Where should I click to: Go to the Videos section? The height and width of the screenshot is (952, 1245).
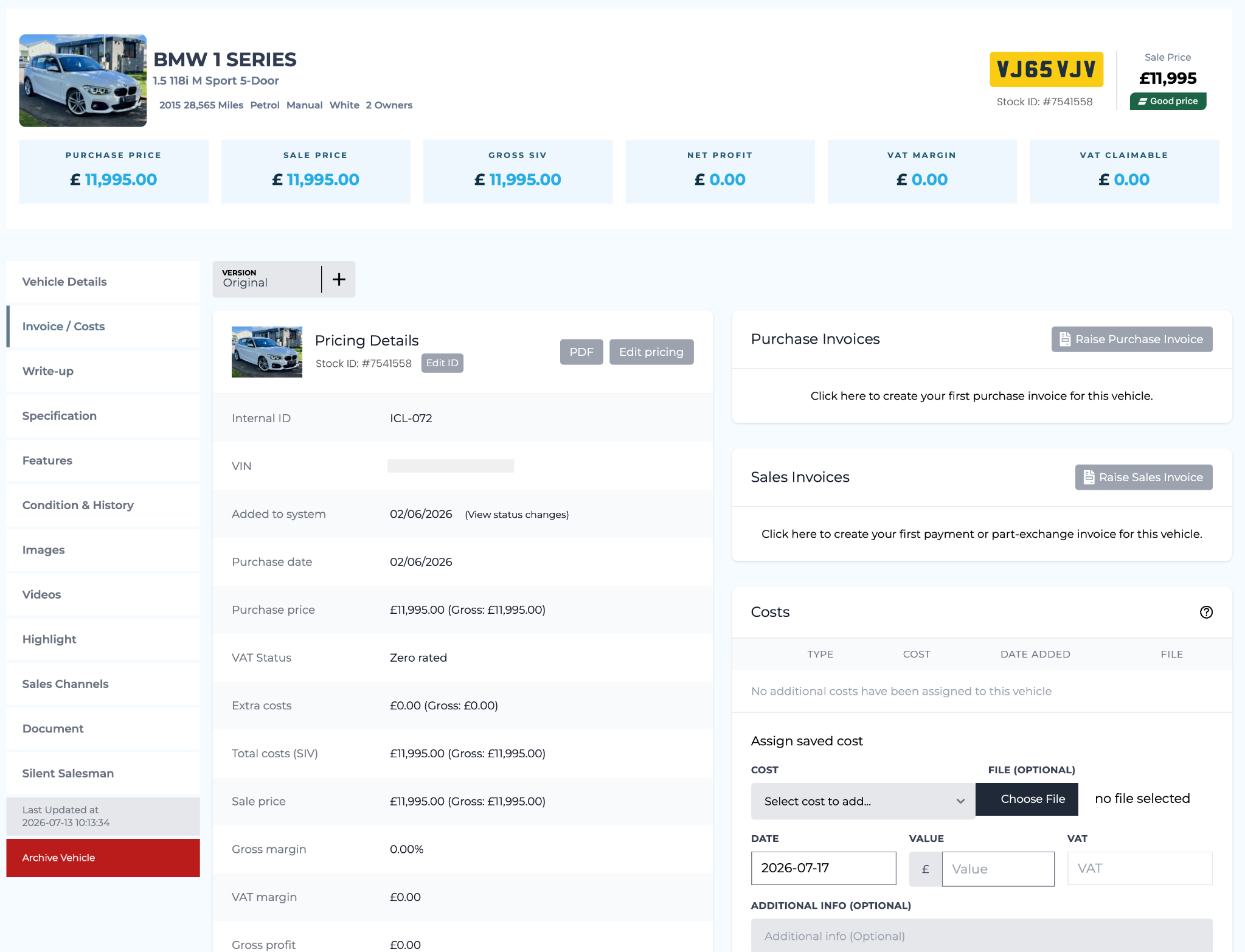(x=103, y=595)
